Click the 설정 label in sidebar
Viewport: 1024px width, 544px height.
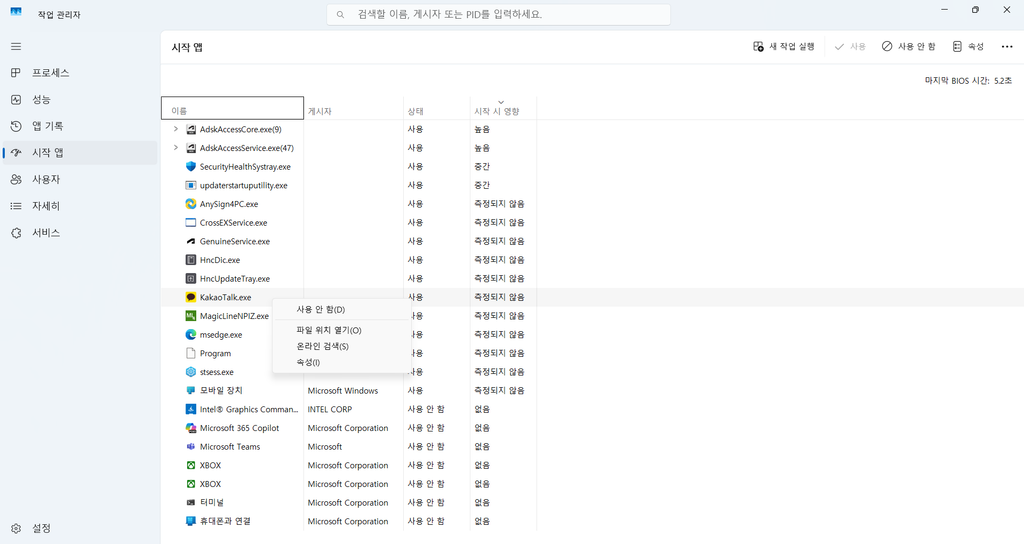(42, 528)
